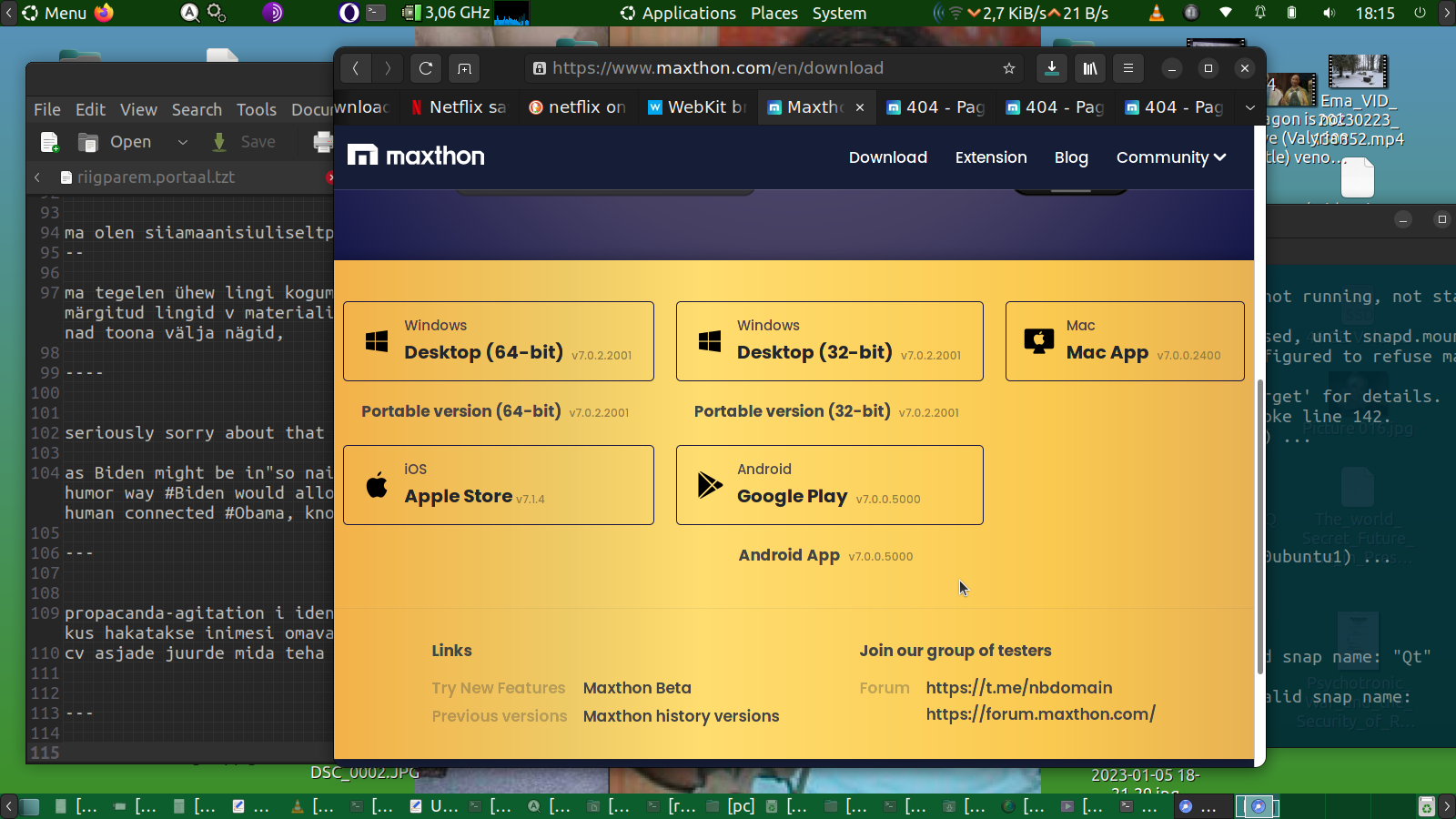Click the gears icon in the top panel

coord(217,13)
